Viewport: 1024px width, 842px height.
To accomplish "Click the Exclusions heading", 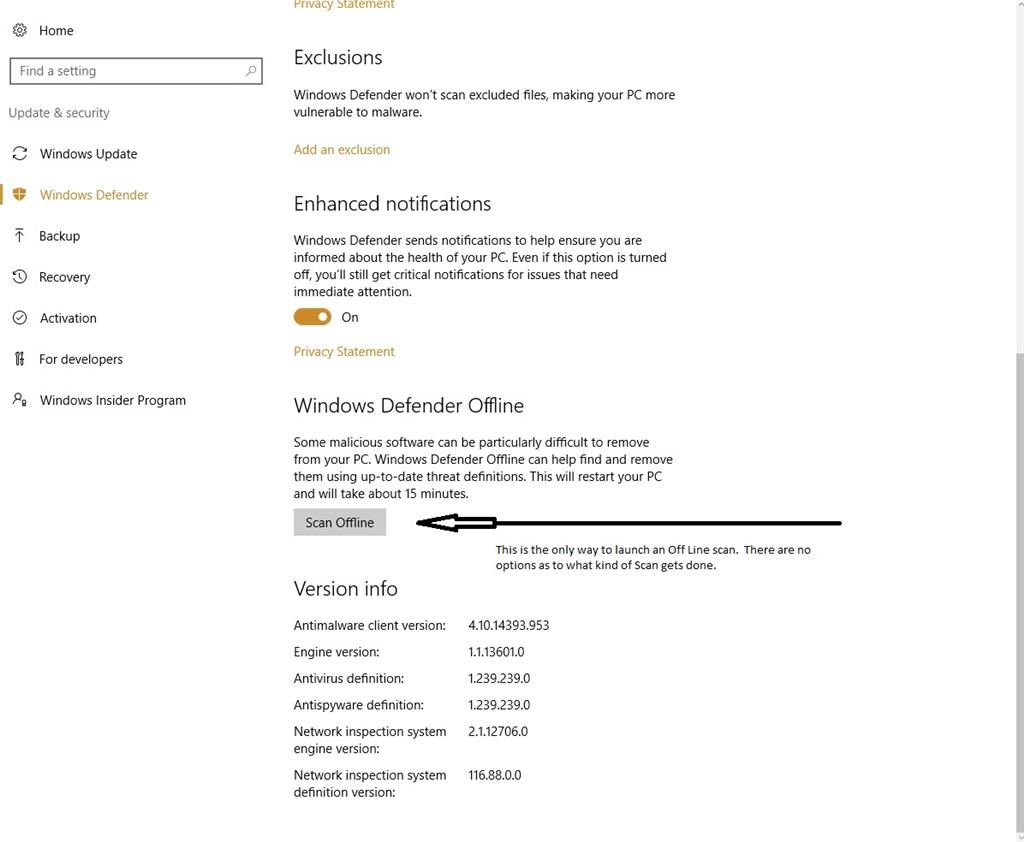I will (338, 57).
